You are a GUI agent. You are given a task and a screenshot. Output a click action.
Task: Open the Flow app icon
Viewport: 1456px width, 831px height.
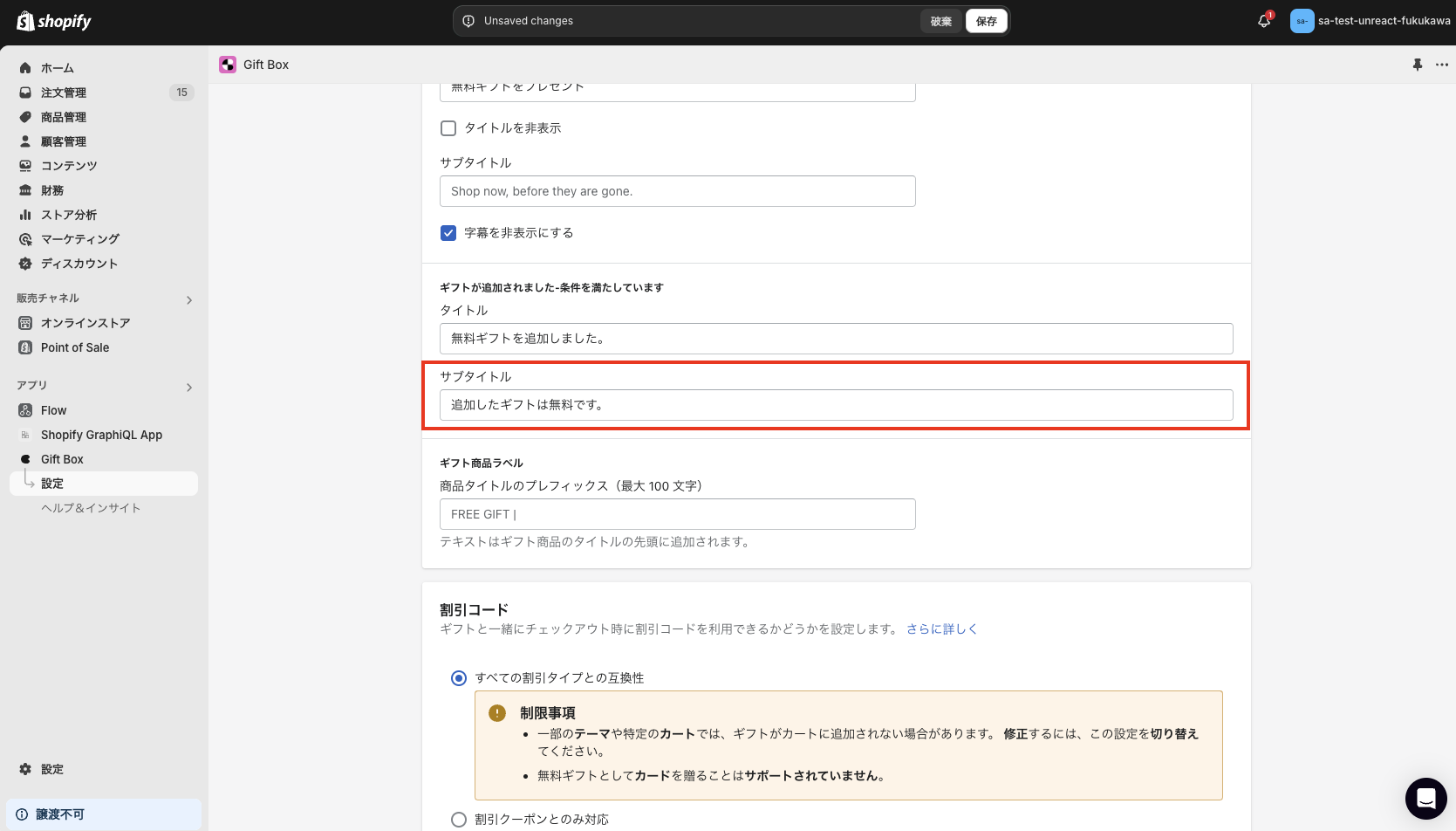tap(24, 409)
